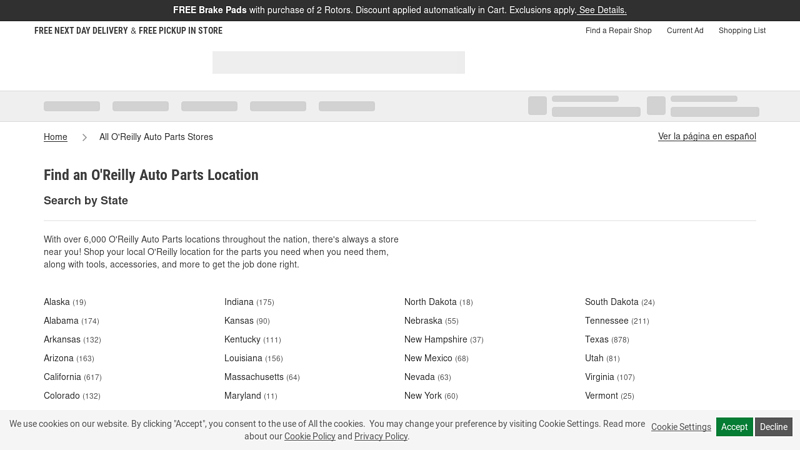
Task: Click the breadcrumb chevron separator icon
Action: click(85, 137)
